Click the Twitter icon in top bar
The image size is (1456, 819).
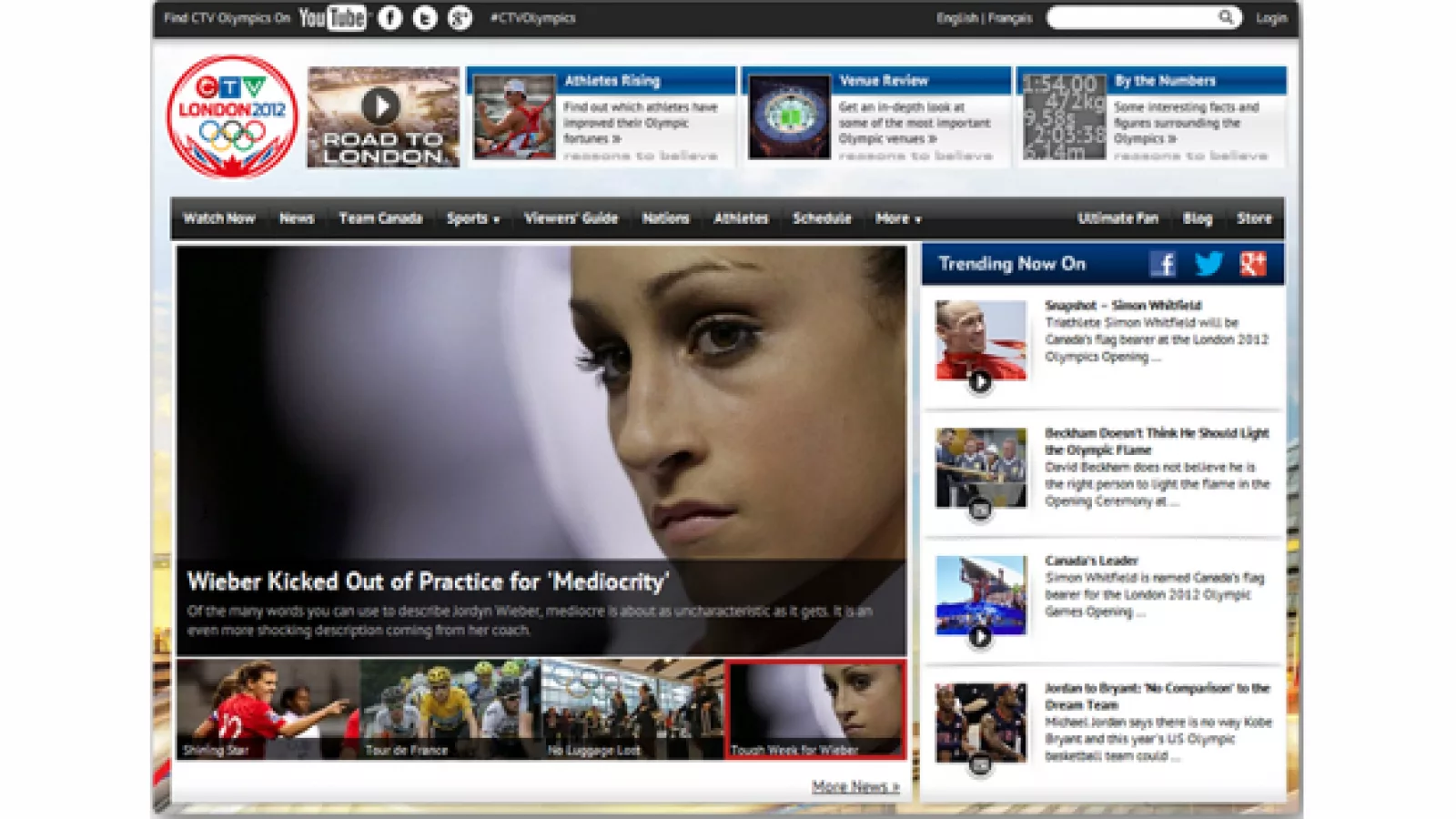[425, 18]
